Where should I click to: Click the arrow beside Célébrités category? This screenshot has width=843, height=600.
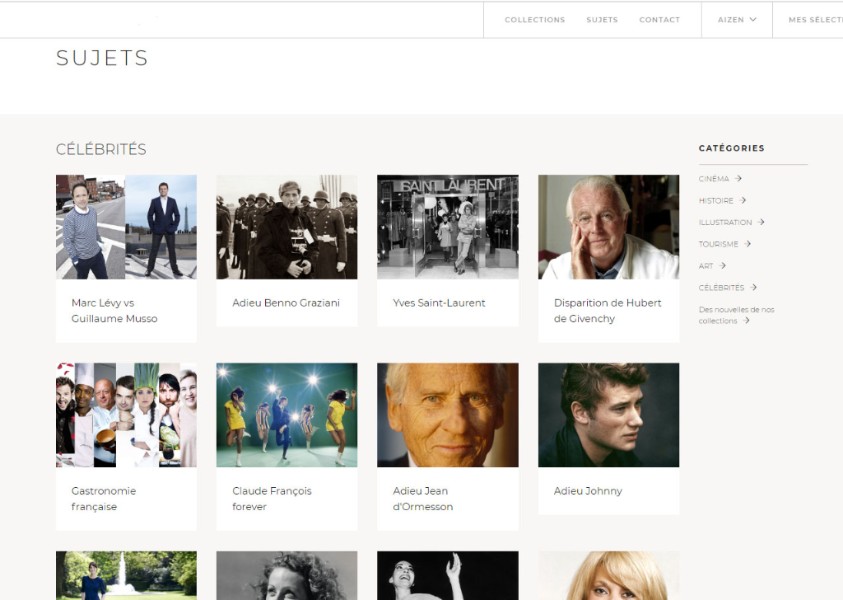pyautogui.click(x=754, y=288)
